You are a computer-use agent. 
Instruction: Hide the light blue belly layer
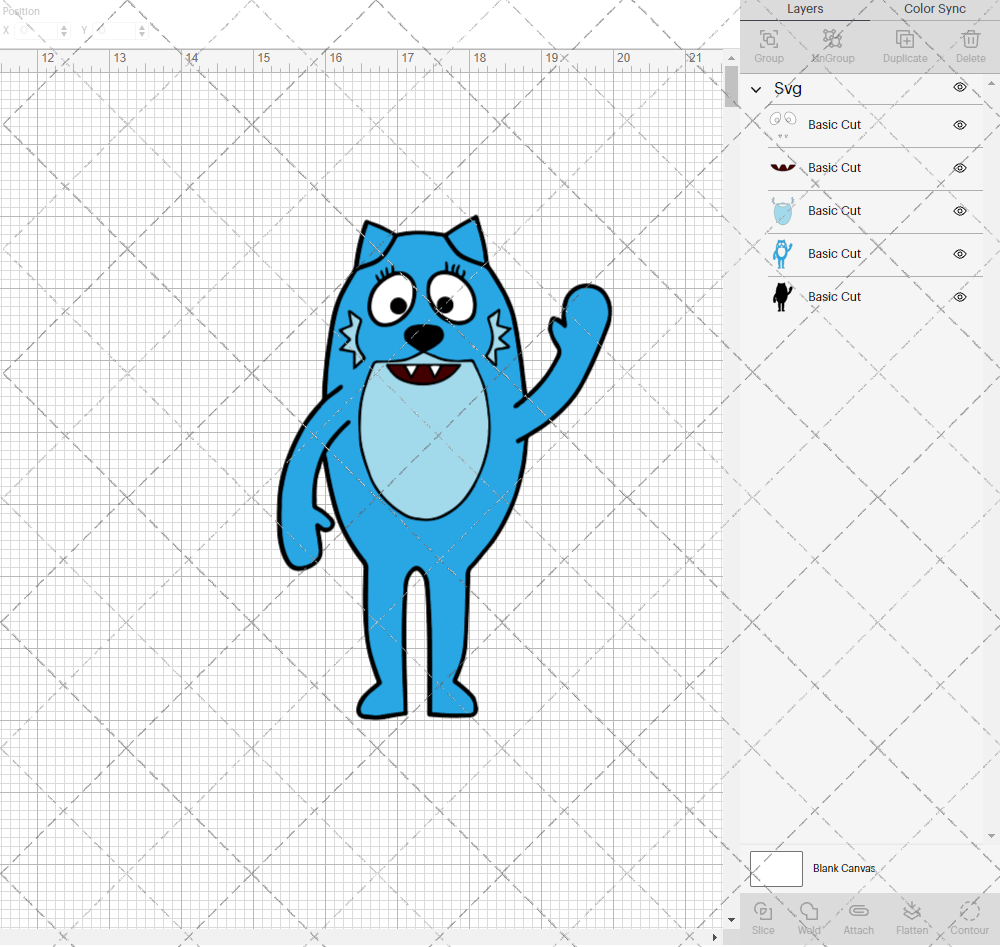point(960,211)
